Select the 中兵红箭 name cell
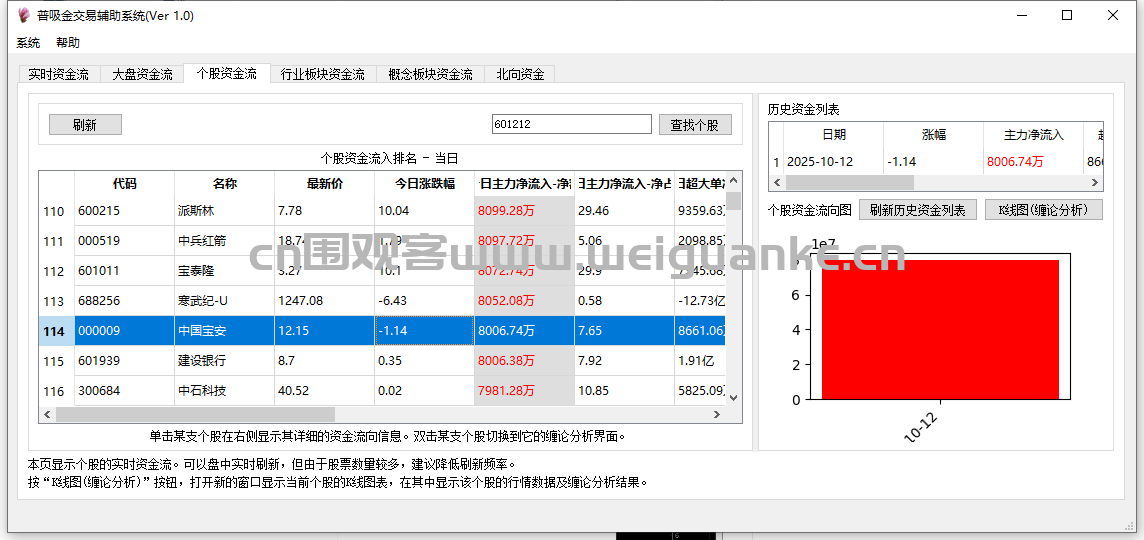 point(225,241)
